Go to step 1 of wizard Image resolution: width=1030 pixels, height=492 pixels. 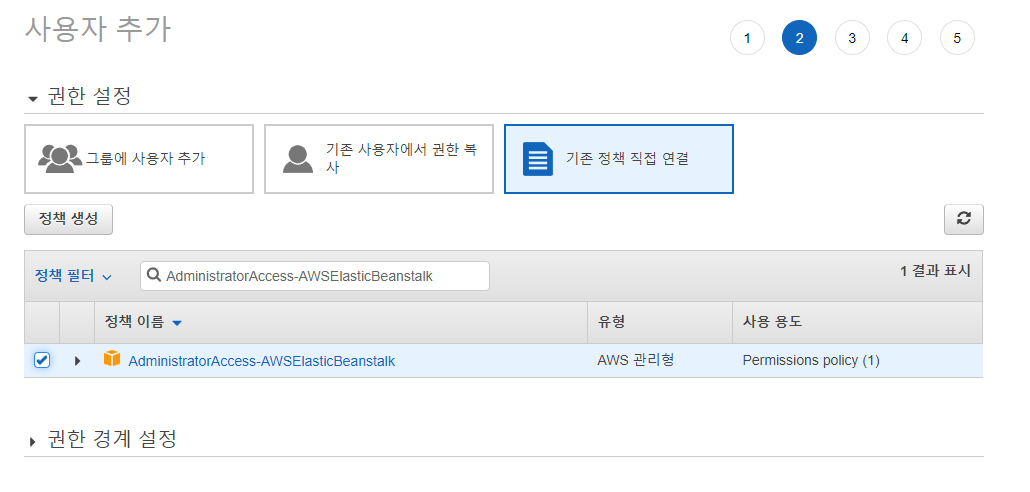[747, 37]
